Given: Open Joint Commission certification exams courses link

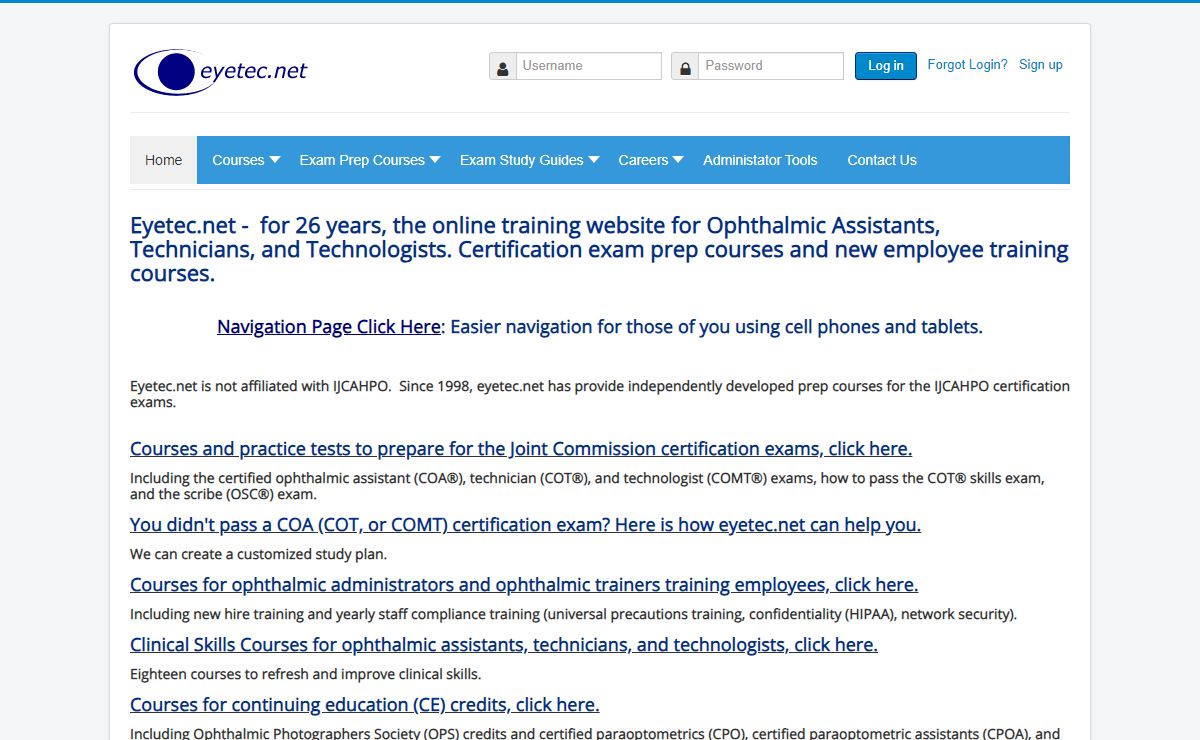Looking at the screenshot, I should point(520,449).
